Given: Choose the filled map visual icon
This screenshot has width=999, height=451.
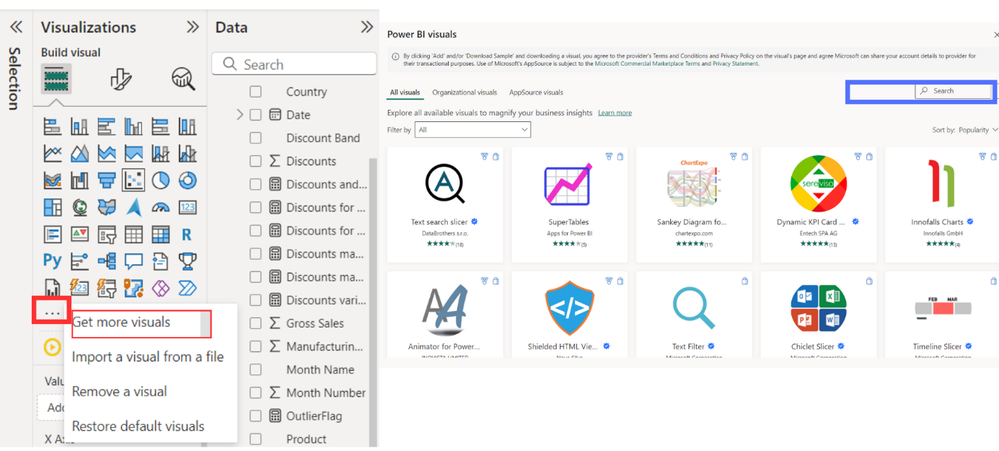Looking at the screenshot, I should (106, 207).
